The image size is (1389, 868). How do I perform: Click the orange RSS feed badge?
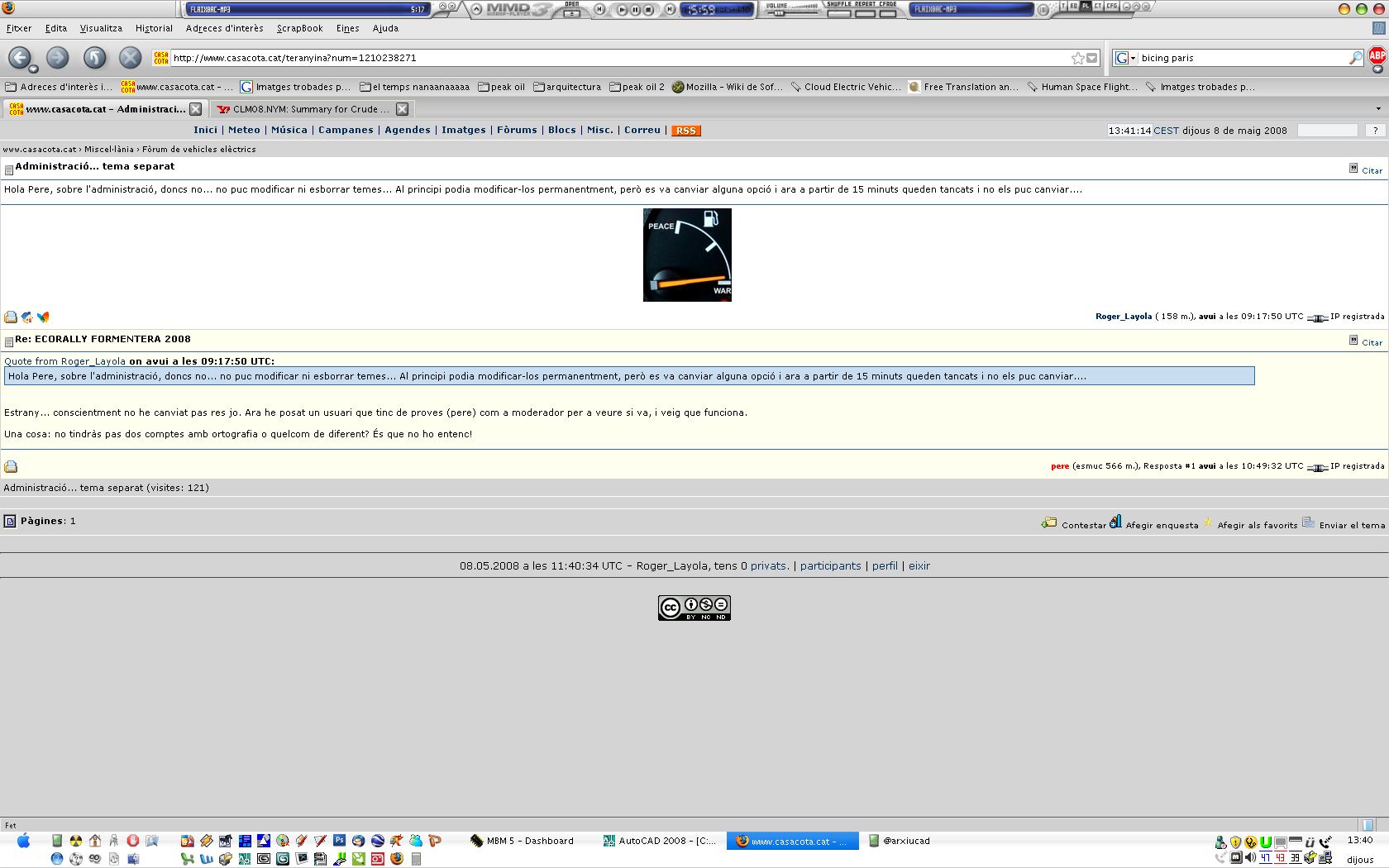tap(685, 131)
